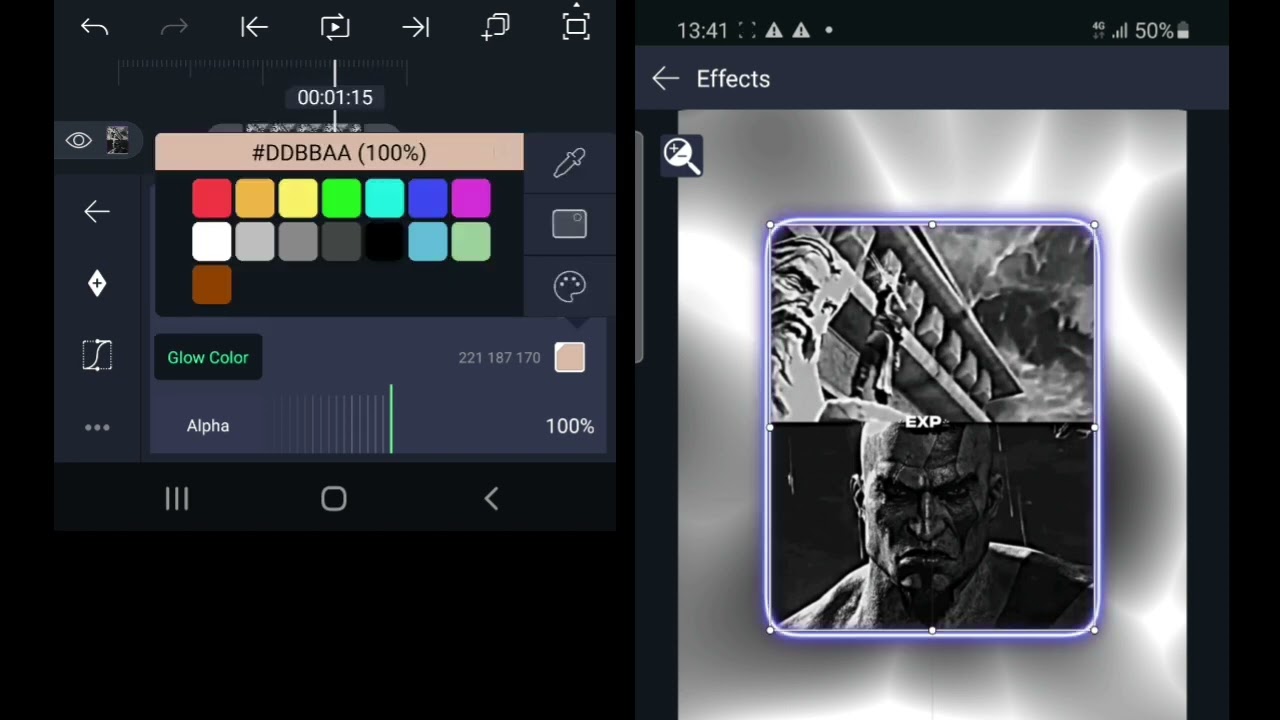This screenshot has width=1280, height=720.
Task: Open the palette icon
Action: click(570, 287)
